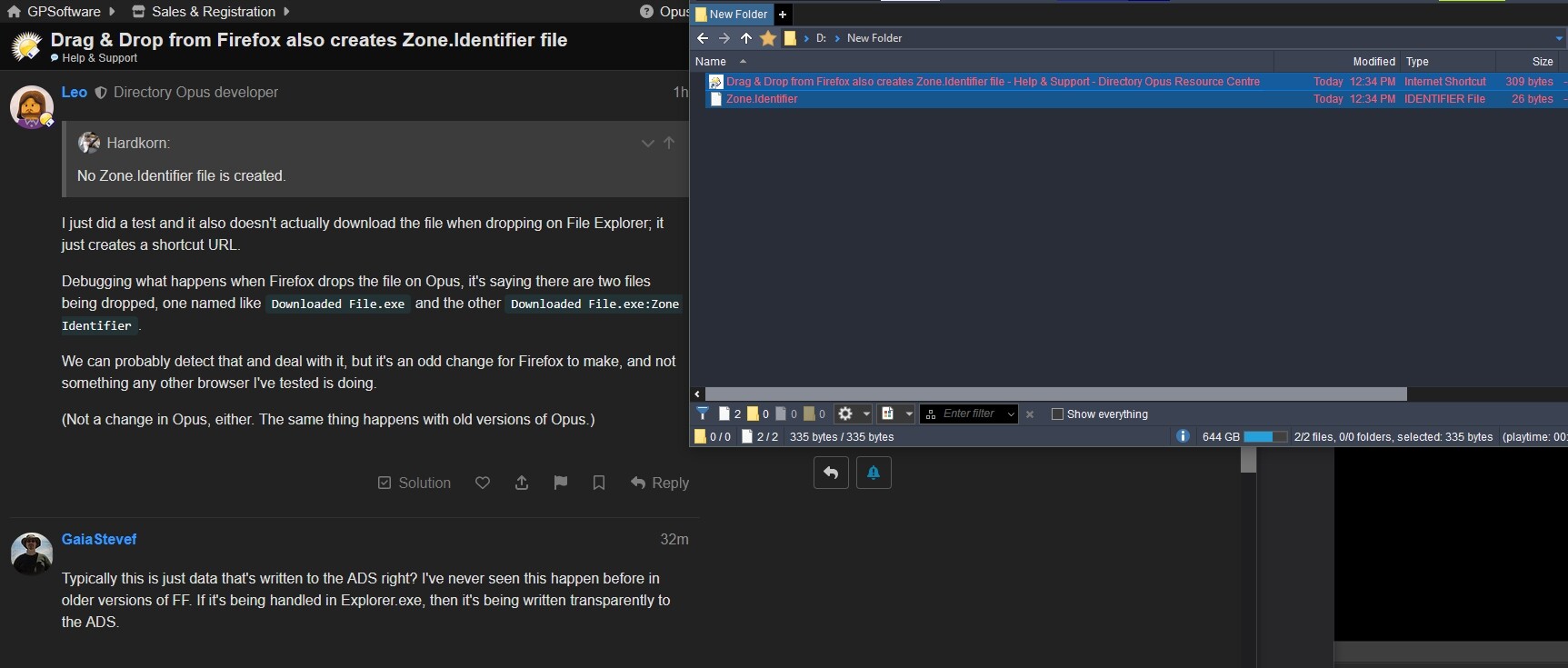Flag Leo's post
The height and width of the screenshot is (668, 1568).
coord(560,483)
